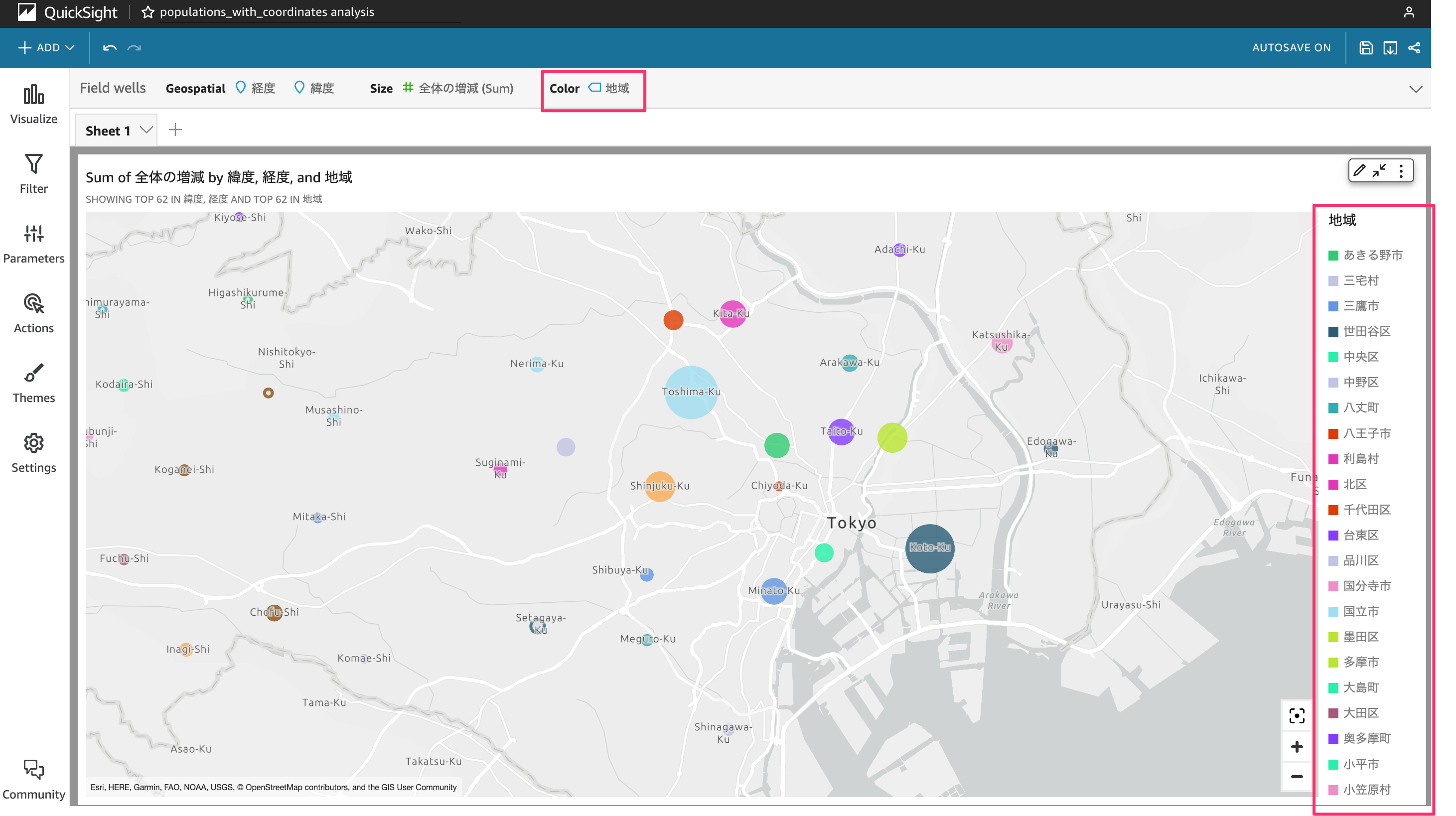Toggle favorite star for the analysis
The image size is (1456, 816).
click(x=147, y=12)
